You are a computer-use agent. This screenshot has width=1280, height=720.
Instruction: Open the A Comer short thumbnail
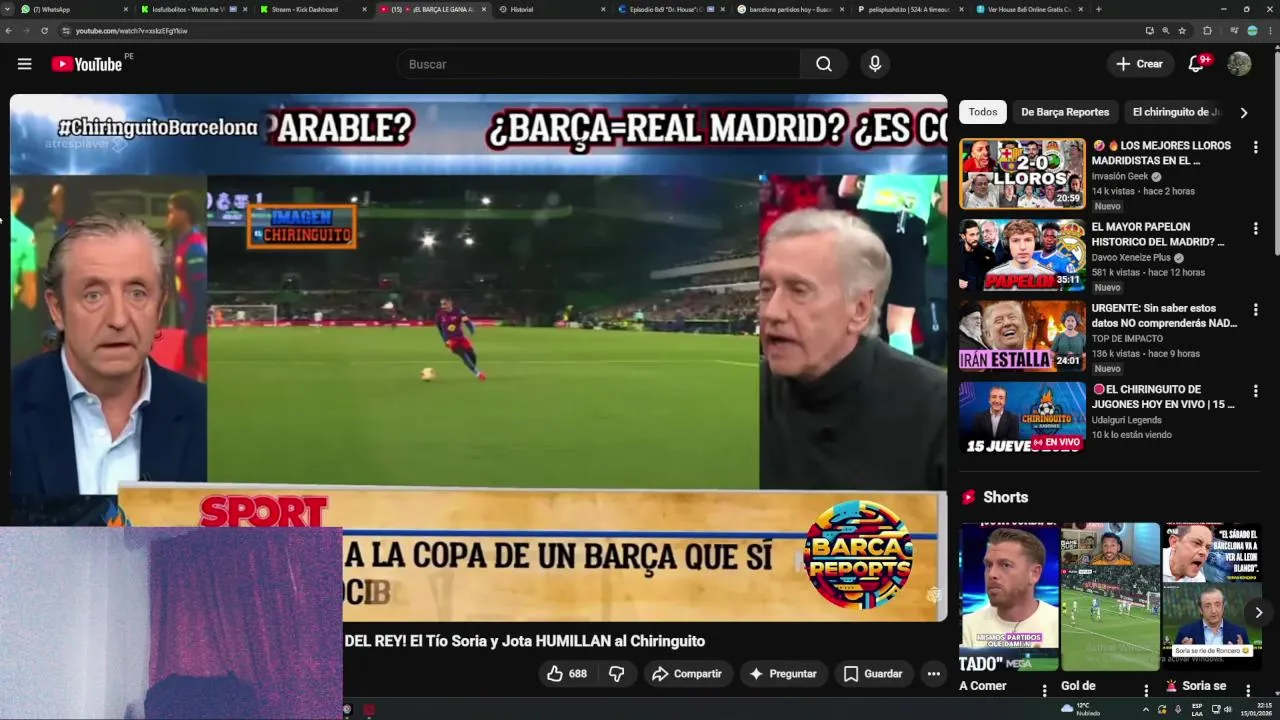pyautogui.click(x=1008, y=597)
